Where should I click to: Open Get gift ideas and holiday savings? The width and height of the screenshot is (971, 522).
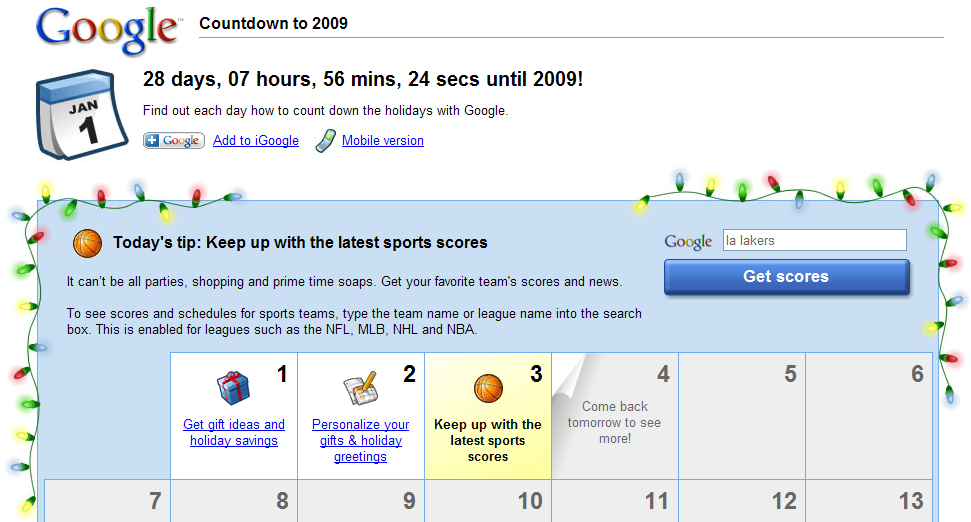tap(234, 432)
